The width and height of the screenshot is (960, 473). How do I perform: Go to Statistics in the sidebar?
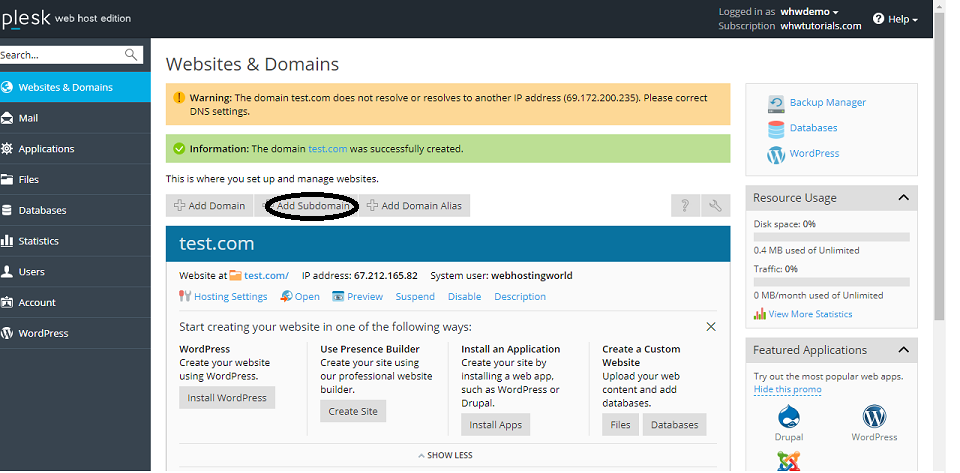click(38, 241)
